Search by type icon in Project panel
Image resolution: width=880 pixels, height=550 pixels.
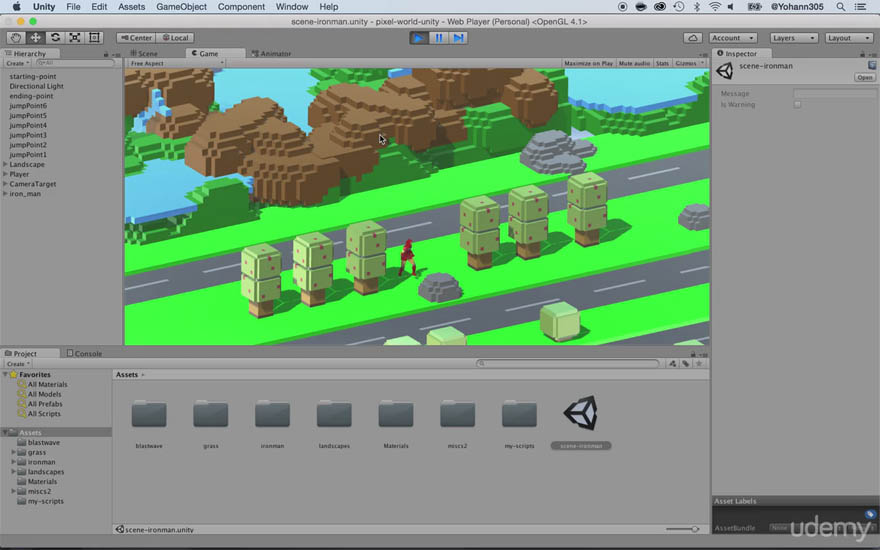[x=672, y=364]
